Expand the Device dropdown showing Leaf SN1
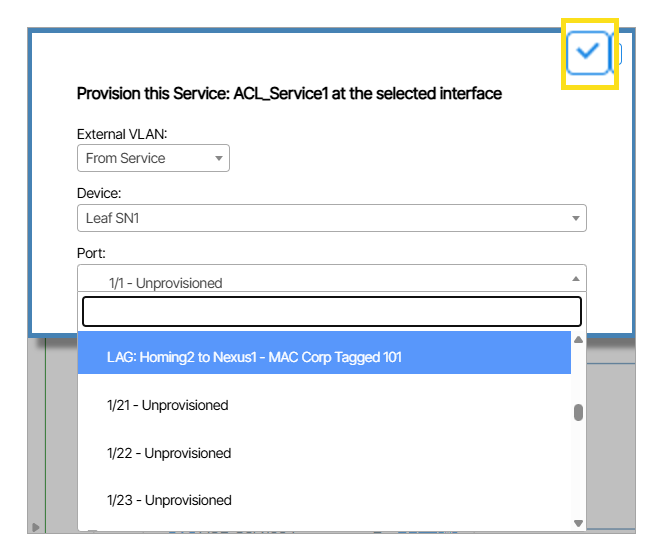The width and height of the screenshot is (666, 557). click(331, 218)
